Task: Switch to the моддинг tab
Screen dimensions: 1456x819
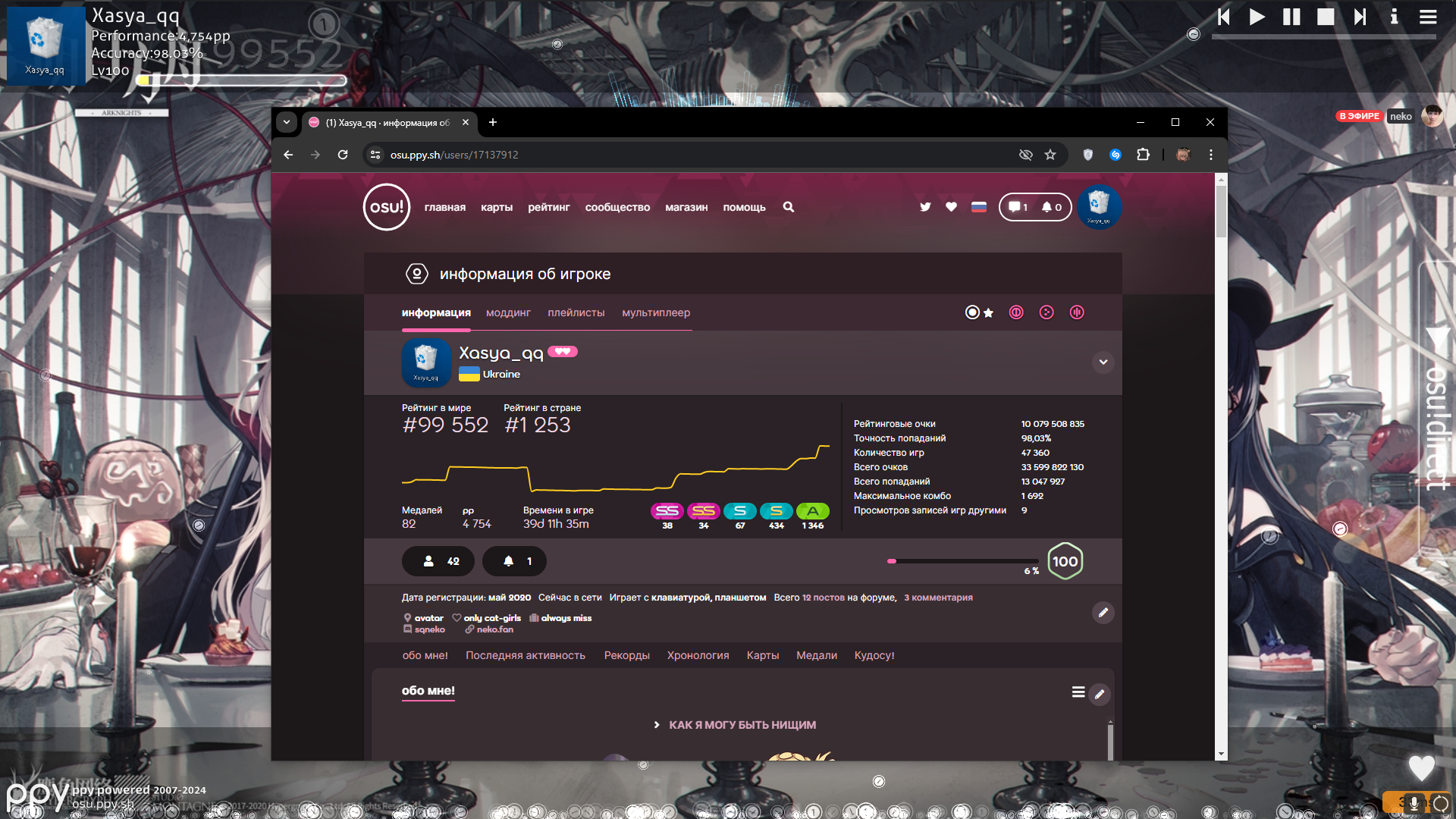Action: click(x=508, y=312)
